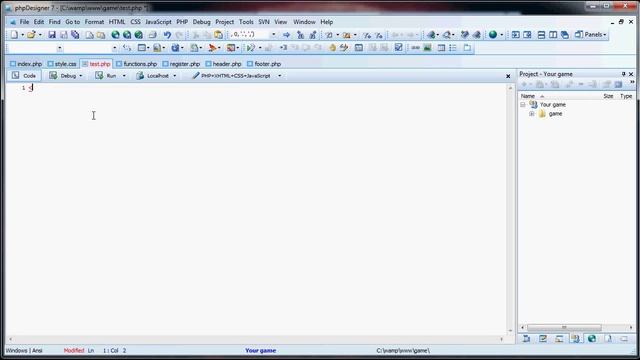Open the File menu

pos(24,22)
